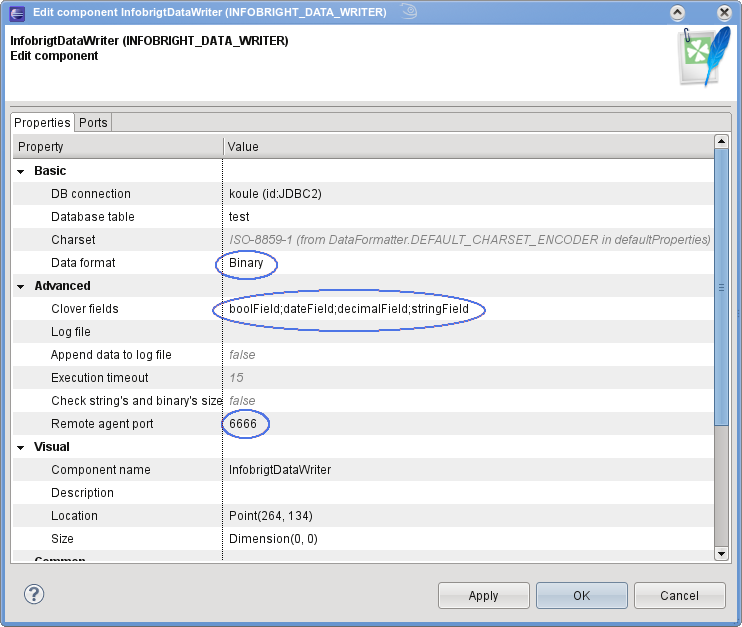Switch to the Ports tab

pyautogui.click(x=93, y=123)
